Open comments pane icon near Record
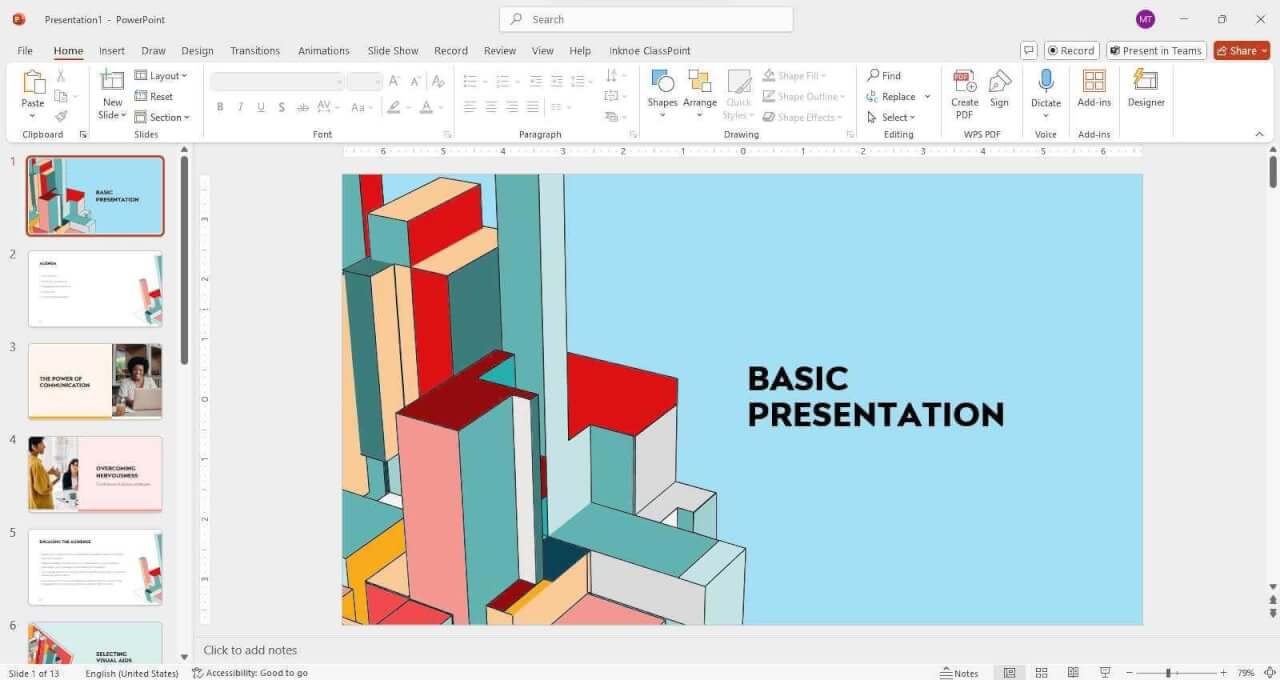 [x=1028, y=50]
